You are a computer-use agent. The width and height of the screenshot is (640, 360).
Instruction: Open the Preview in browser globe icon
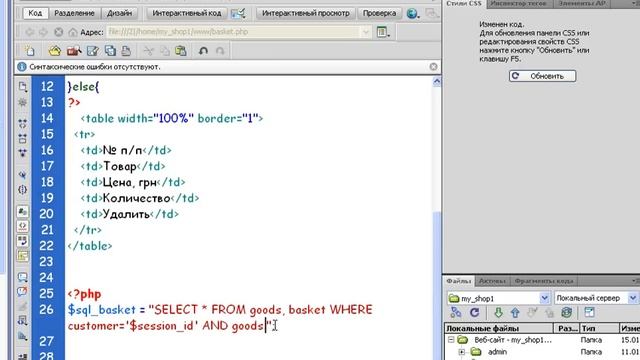413,13
